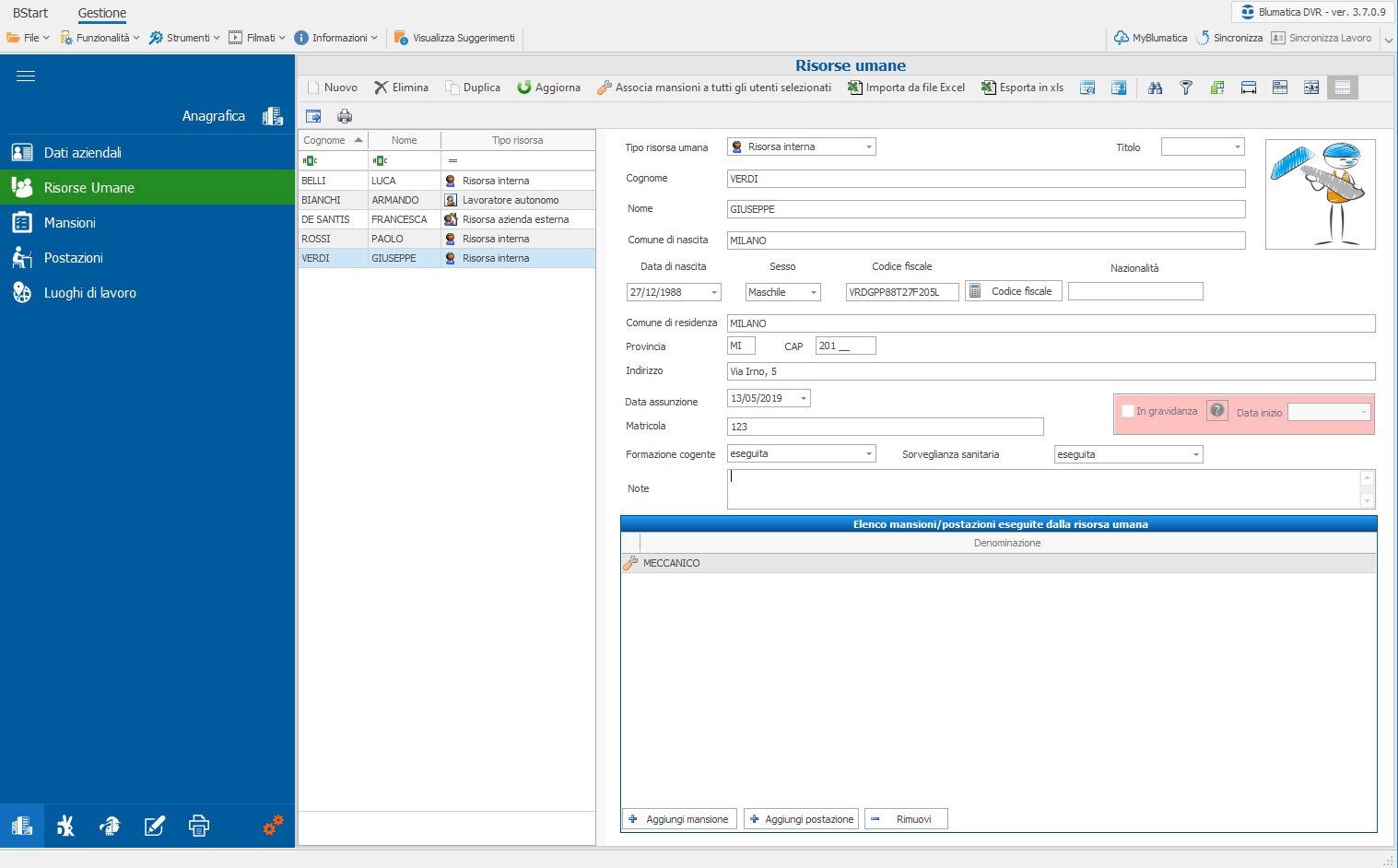
Task: Open the Sorveglianza sanitaria combo box
Action: (1195, 454)
